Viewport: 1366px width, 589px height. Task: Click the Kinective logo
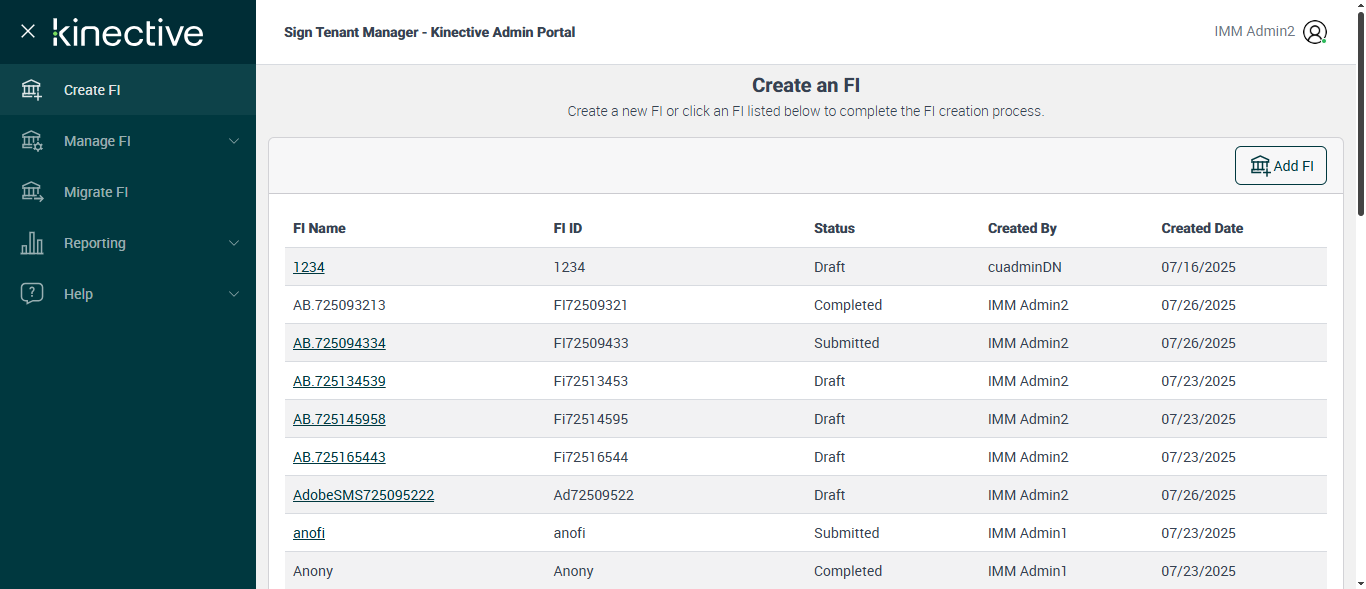[x=128, y=32]
